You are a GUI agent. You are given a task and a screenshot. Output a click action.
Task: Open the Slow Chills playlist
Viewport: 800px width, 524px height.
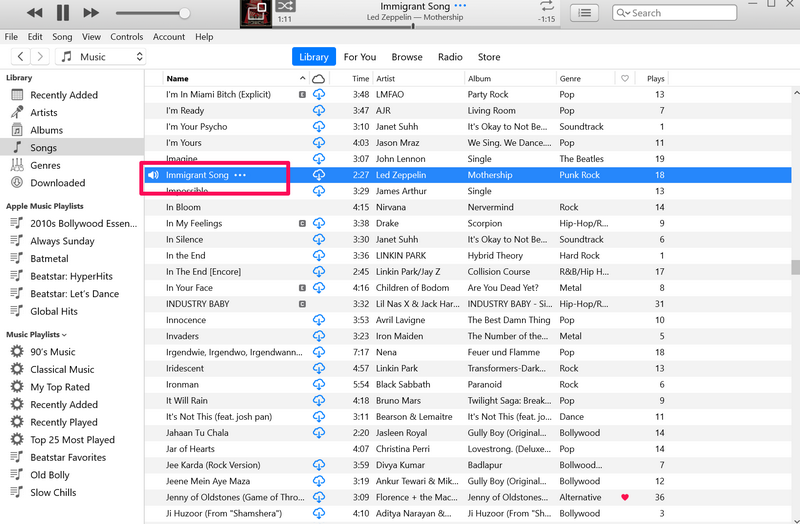(x=53, y=492)
